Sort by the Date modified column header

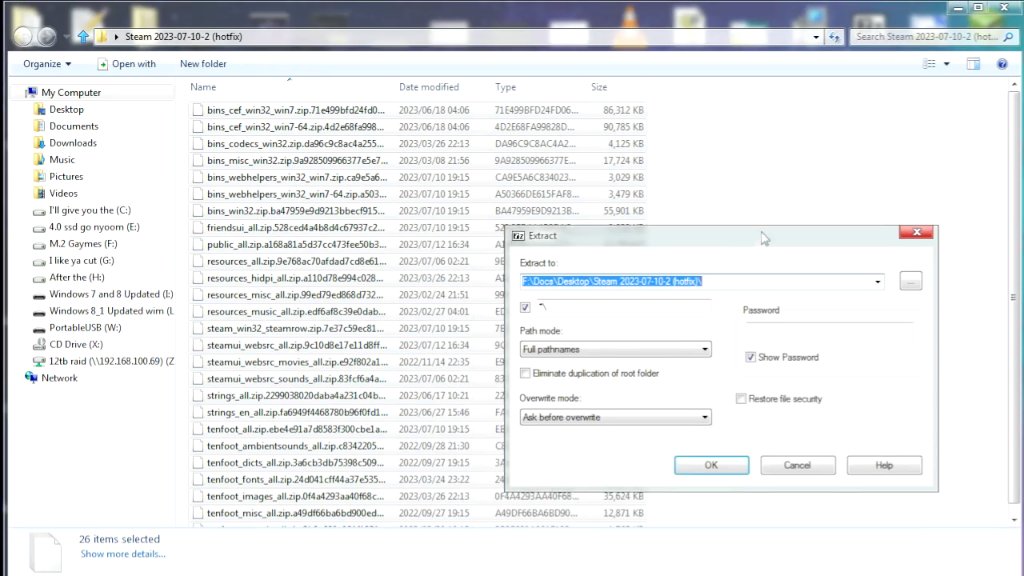(428, 87)
